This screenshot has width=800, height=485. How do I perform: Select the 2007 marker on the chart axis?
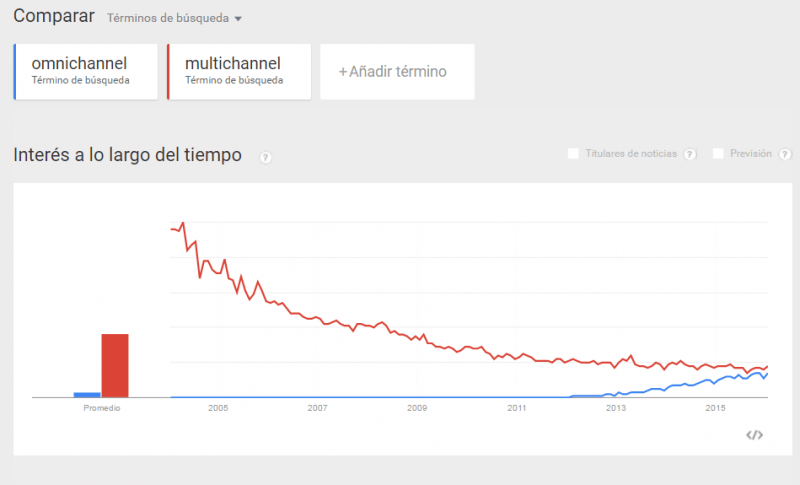[x=318, y=408]
